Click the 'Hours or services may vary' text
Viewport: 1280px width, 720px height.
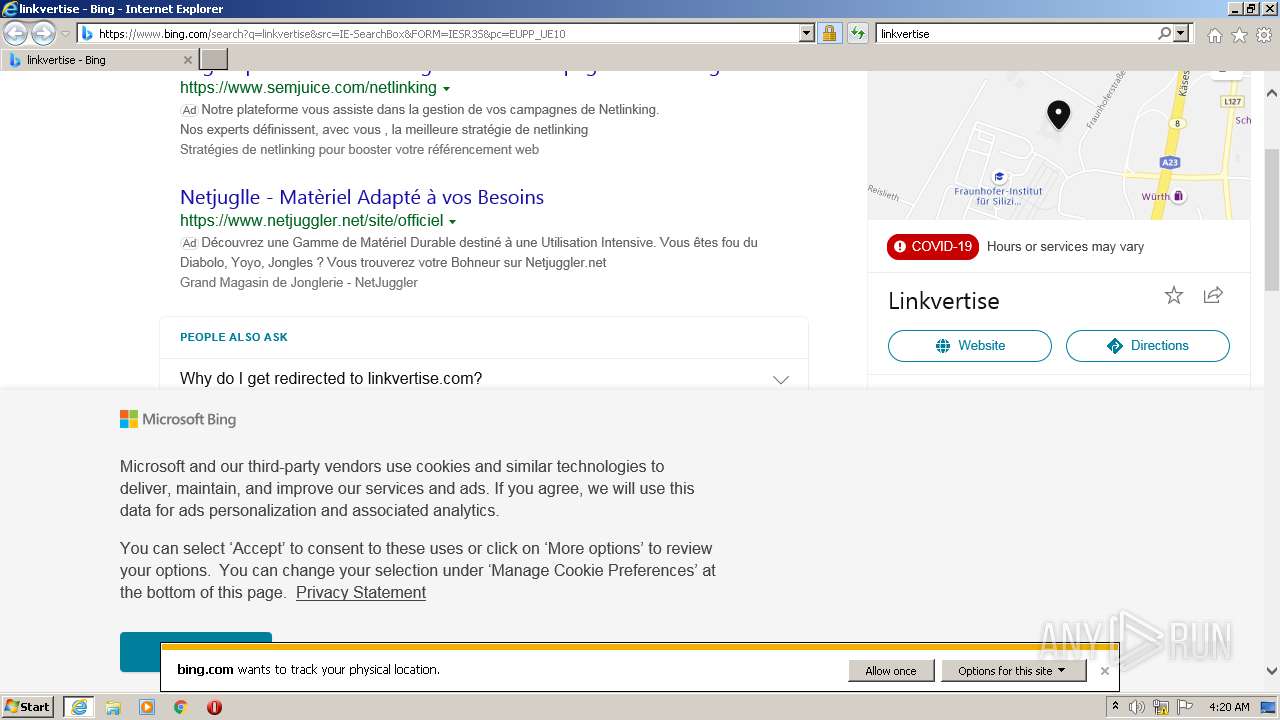[x=1065, y=246]
